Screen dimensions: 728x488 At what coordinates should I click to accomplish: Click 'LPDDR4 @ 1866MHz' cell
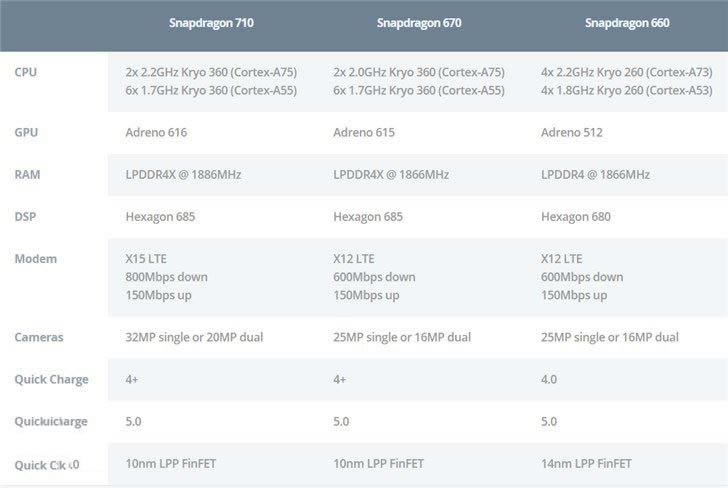(595, 175)
